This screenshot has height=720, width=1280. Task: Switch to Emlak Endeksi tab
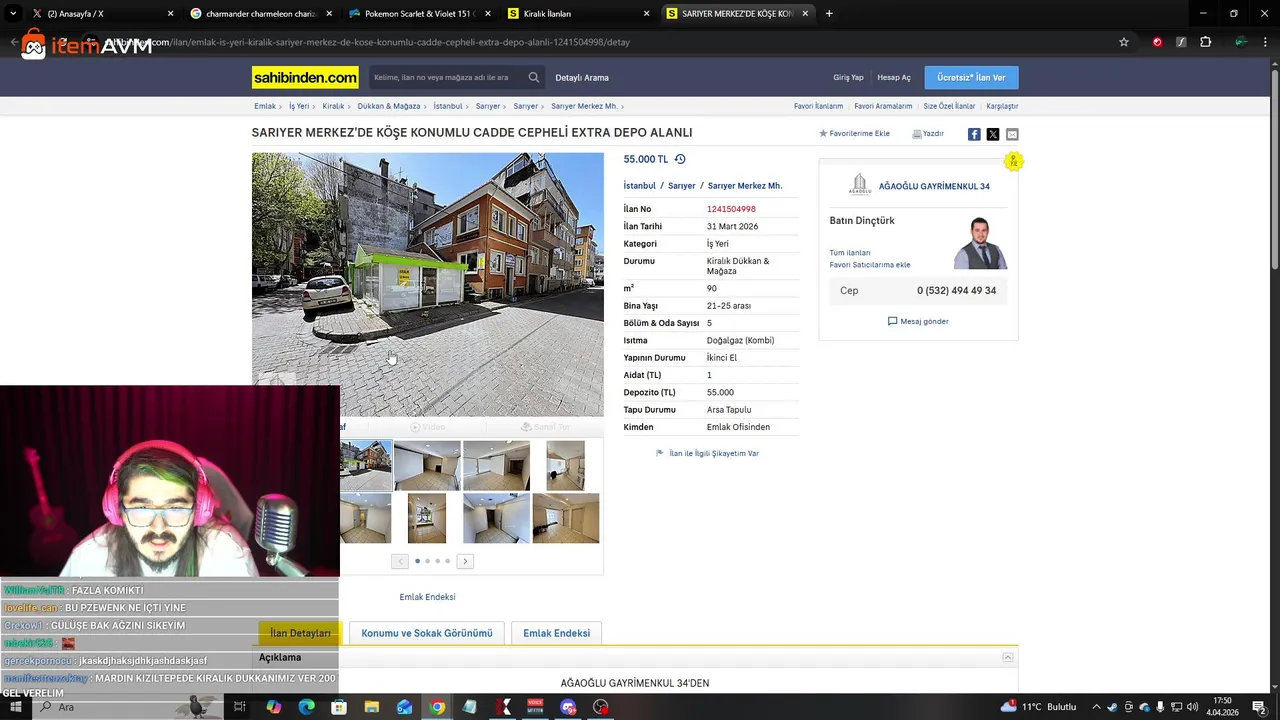pos(556,633)
